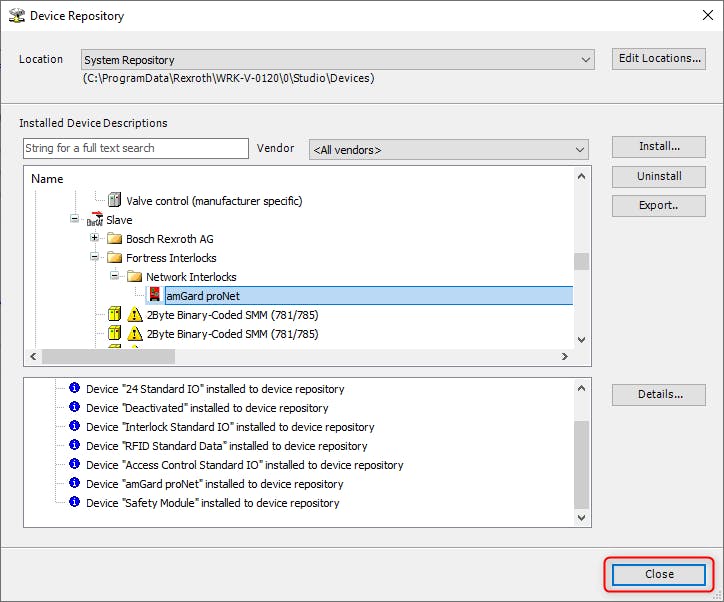Screen dimensions: 724x602
Task: Click the Network Interlocks folder icon
Action: point(134,277)
